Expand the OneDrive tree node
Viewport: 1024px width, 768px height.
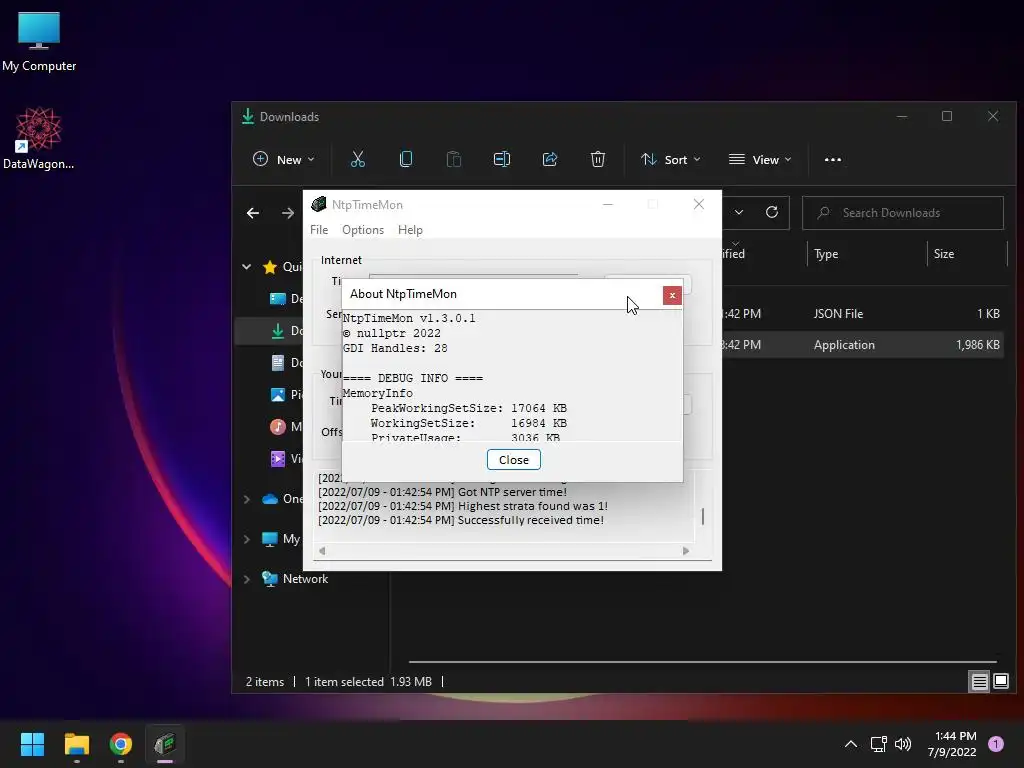pos(247,499)
